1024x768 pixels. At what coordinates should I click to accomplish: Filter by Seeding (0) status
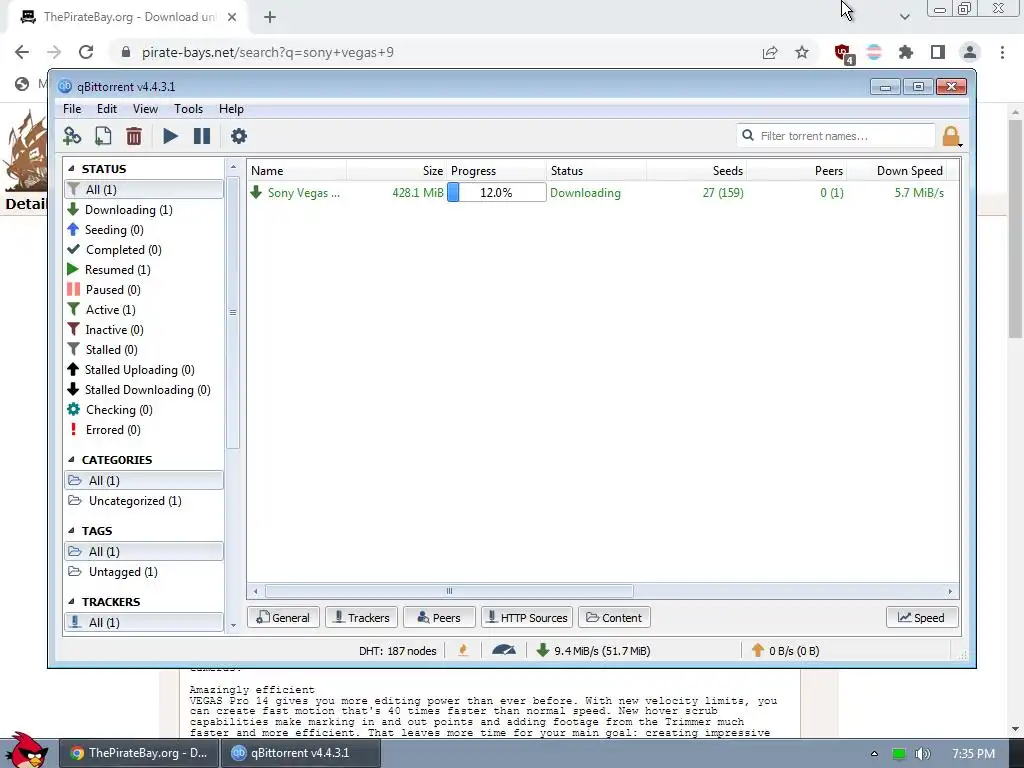[x=114, y=230]
